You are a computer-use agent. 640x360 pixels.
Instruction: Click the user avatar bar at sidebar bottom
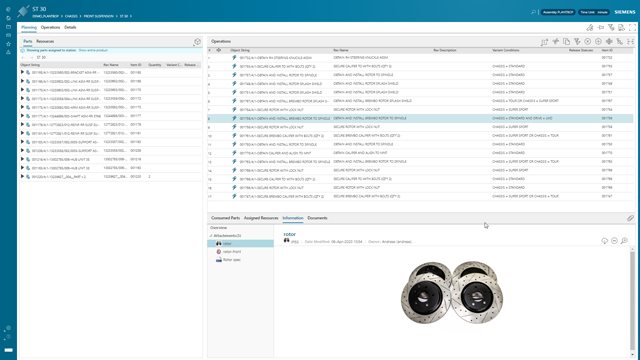coord(9,350)
